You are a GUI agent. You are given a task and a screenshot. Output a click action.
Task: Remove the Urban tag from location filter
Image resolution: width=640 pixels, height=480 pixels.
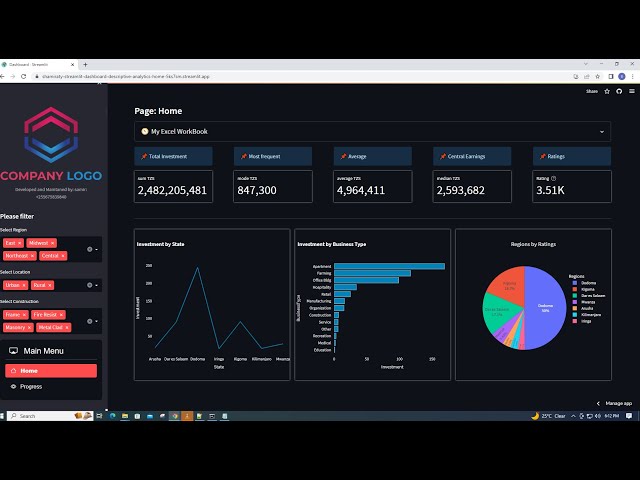pos(24,285)
